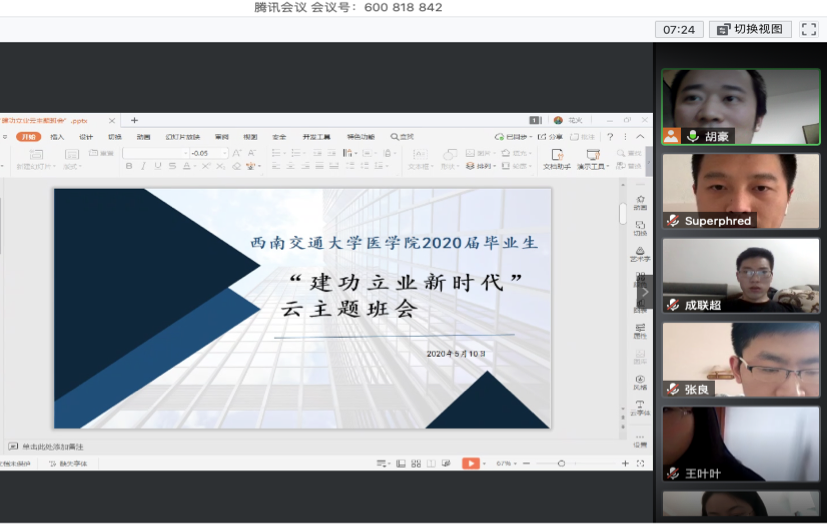This screenshot has height=525, width=827.
Task: Switch to the 插入 Insert tab
Action: click(x=57, y=137)
